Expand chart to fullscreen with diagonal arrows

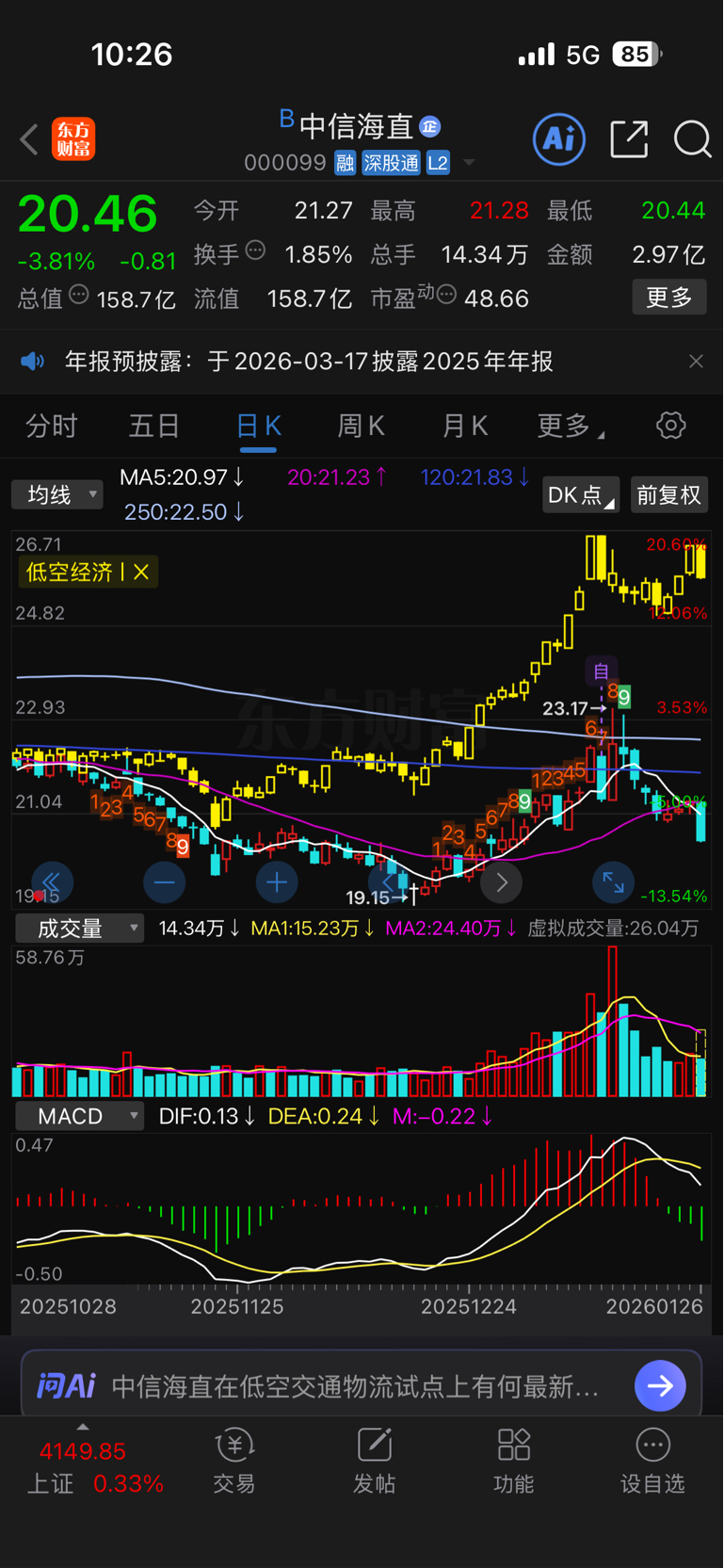614,882
